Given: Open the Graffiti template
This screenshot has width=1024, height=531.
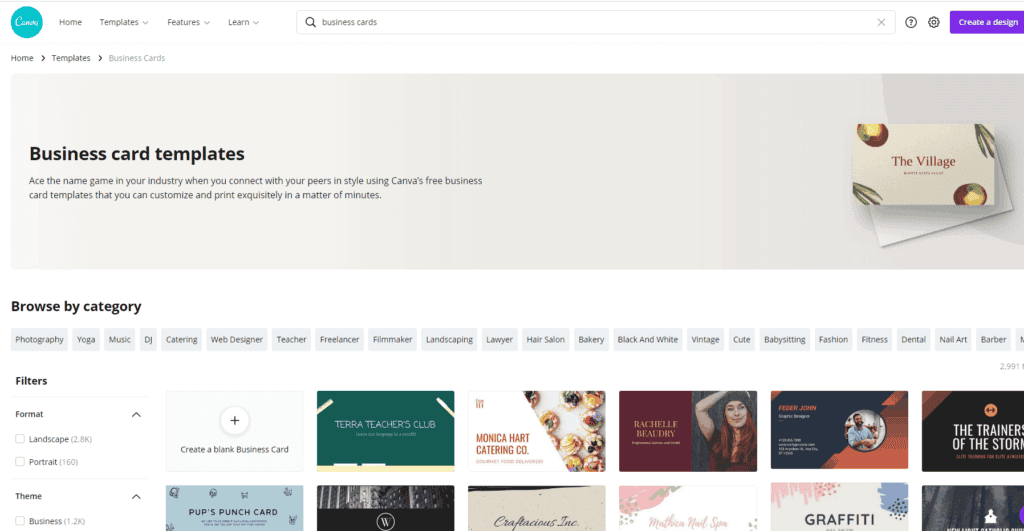Looking at the screenshot, I should pyautogui.click(x=839, y=507).
